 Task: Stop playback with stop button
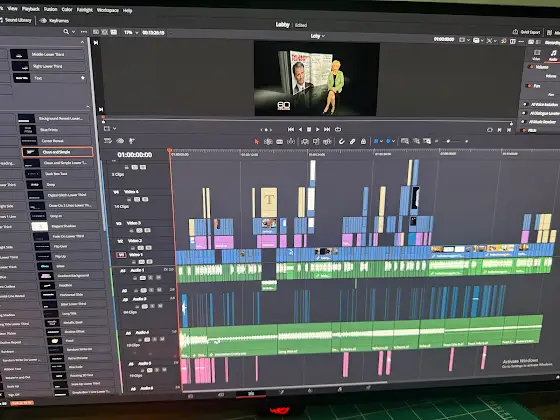click(x=309, y=129)
